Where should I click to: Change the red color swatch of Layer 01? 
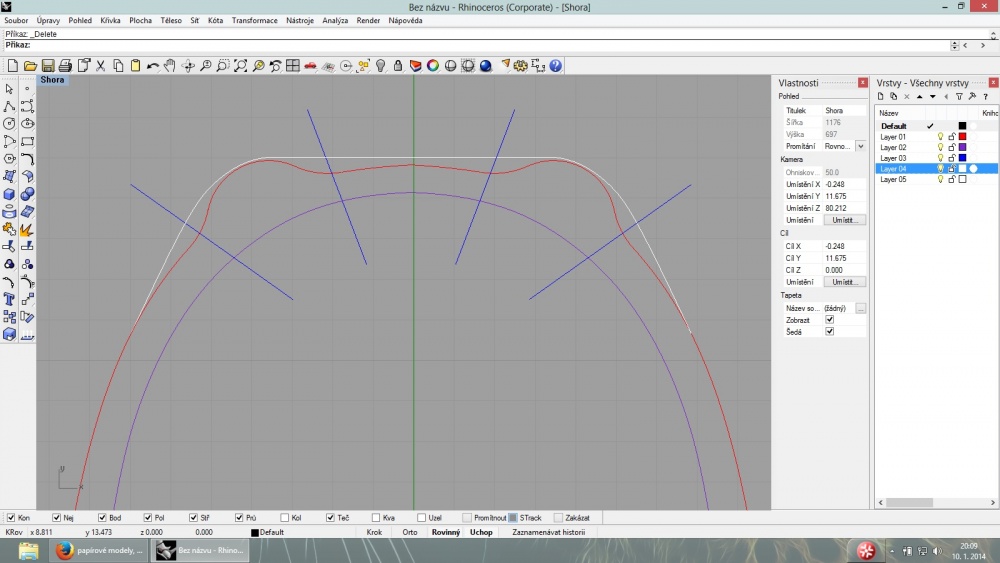click(962, 136)
